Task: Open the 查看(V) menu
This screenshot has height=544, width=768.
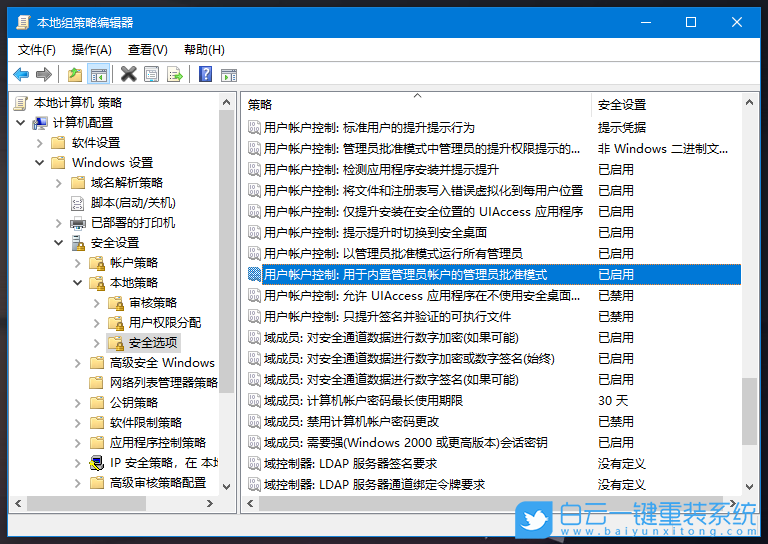Action: 147,49
